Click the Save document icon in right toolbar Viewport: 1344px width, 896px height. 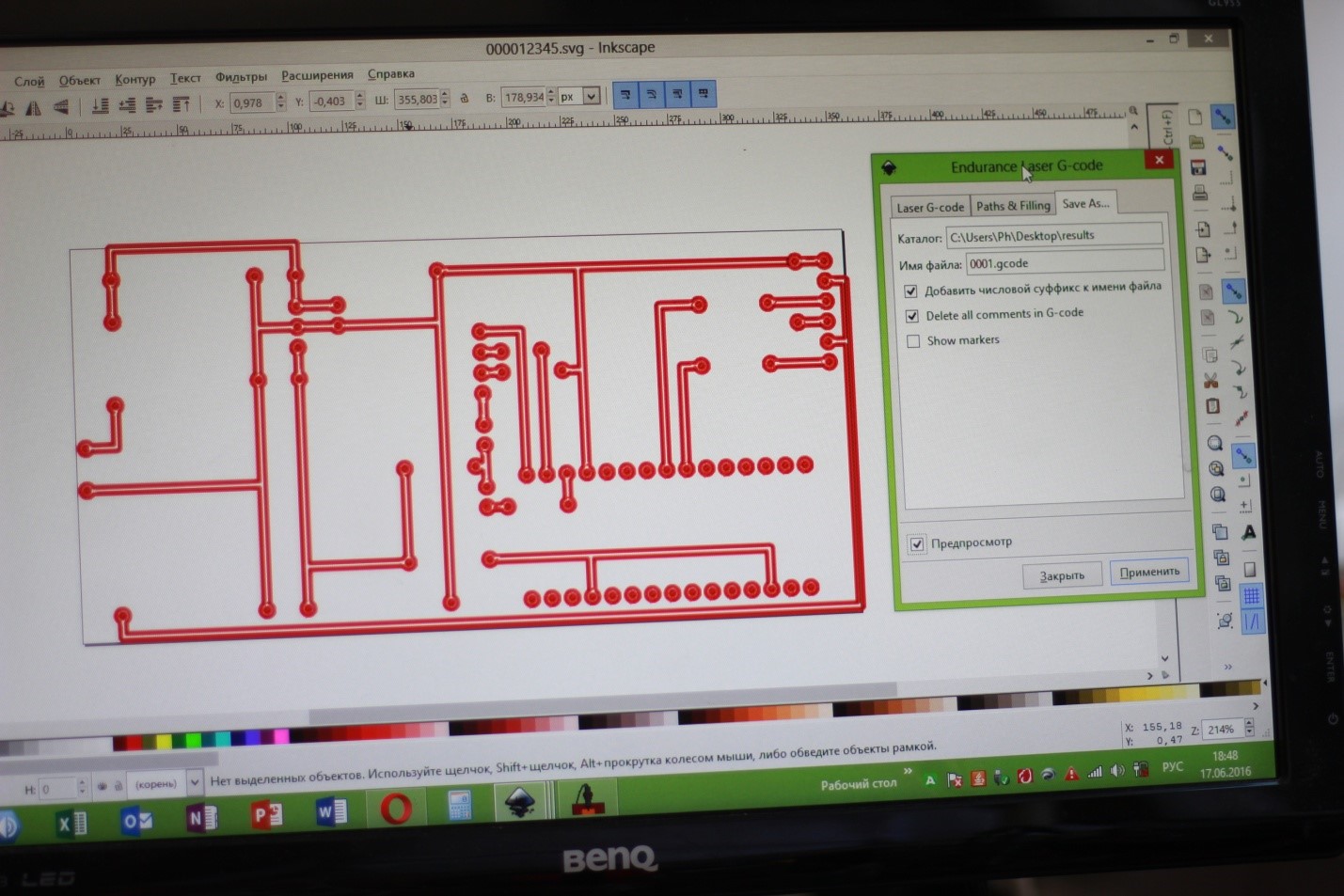(x=1198, y=168)
